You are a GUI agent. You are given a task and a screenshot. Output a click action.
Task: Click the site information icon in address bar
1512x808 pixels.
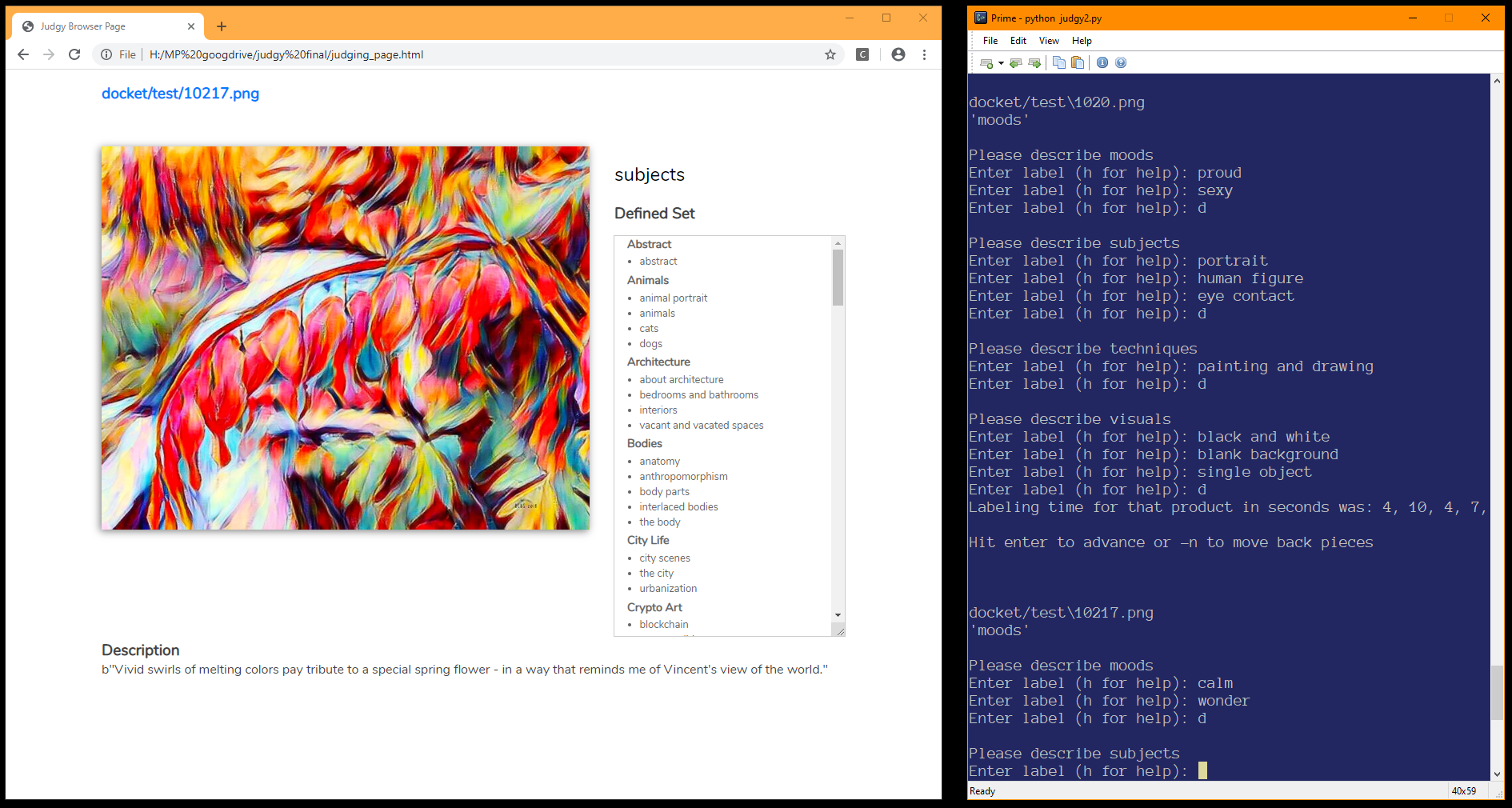point(106,54)
